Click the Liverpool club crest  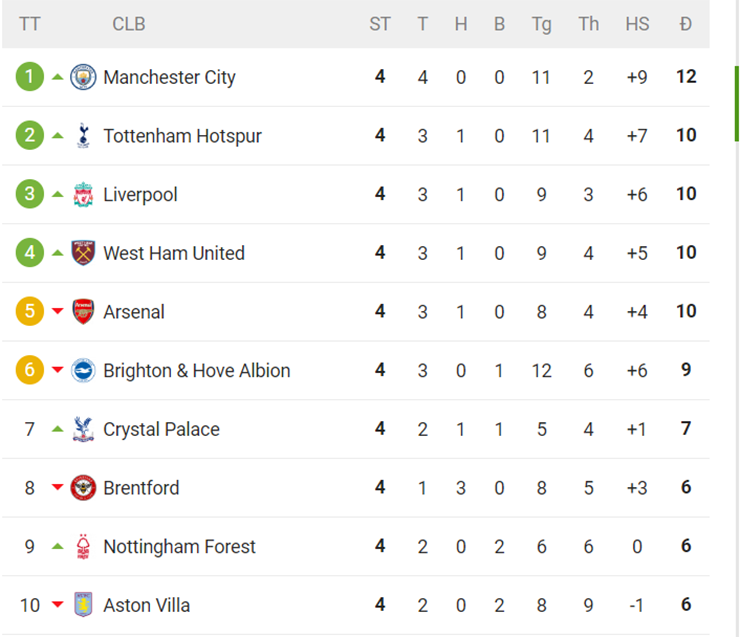click(83, 195)
